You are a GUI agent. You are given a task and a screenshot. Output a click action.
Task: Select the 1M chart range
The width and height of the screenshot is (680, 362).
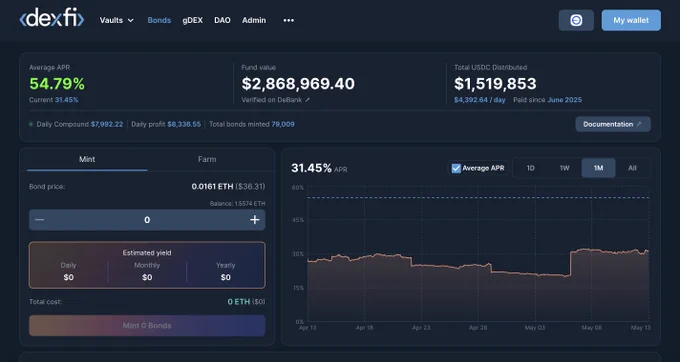(598, 168)
